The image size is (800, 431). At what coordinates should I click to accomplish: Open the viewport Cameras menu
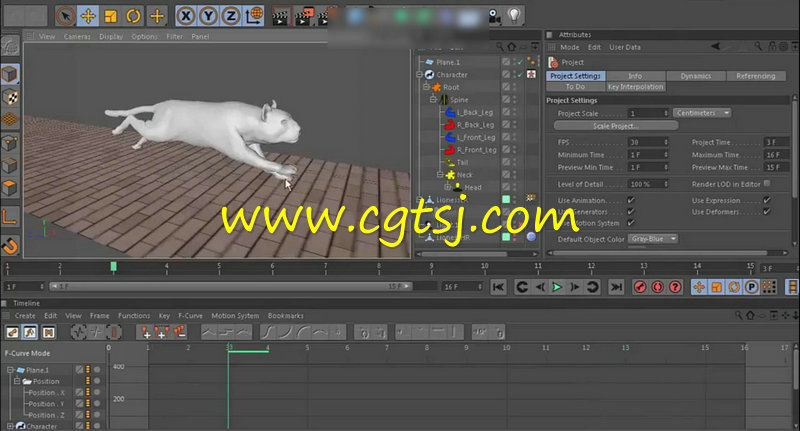click(x=77, y=37)
